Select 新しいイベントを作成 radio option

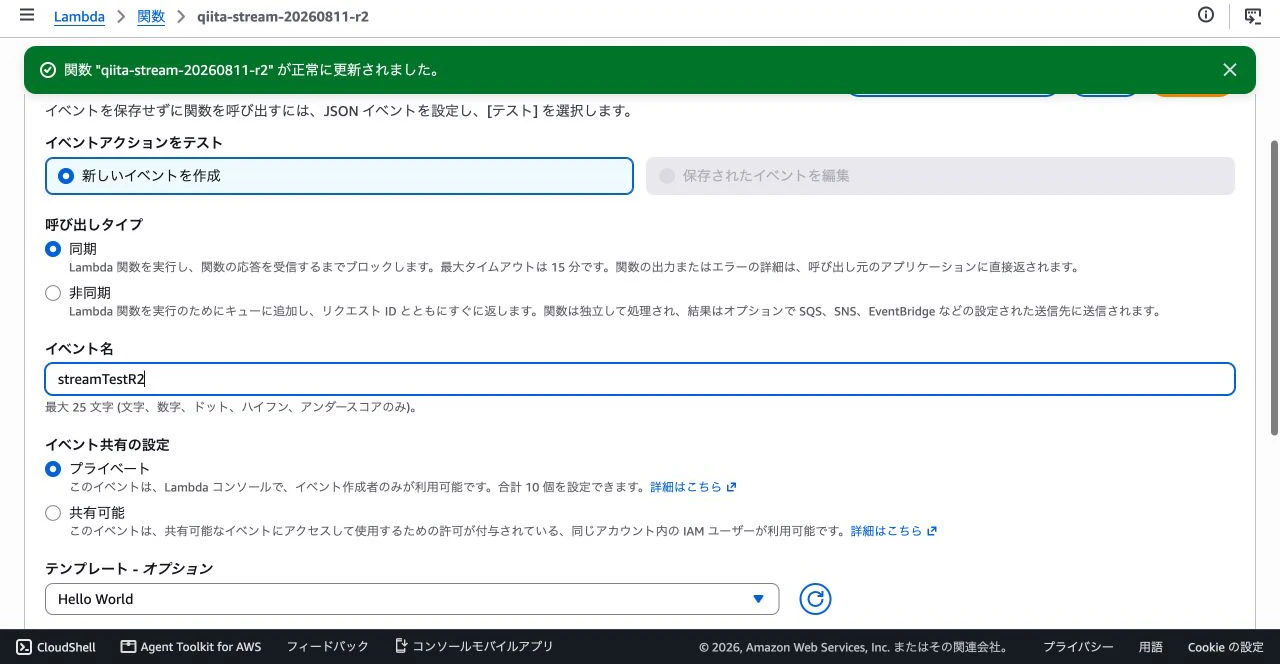(339, 176)
